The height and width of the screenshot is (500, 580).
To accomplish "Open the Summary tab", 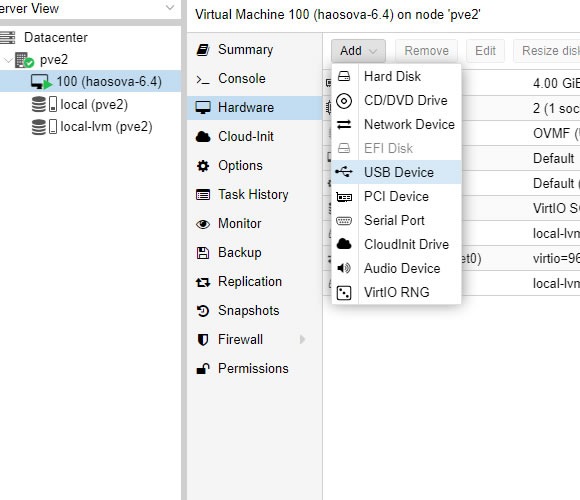I will pos(254,50).
